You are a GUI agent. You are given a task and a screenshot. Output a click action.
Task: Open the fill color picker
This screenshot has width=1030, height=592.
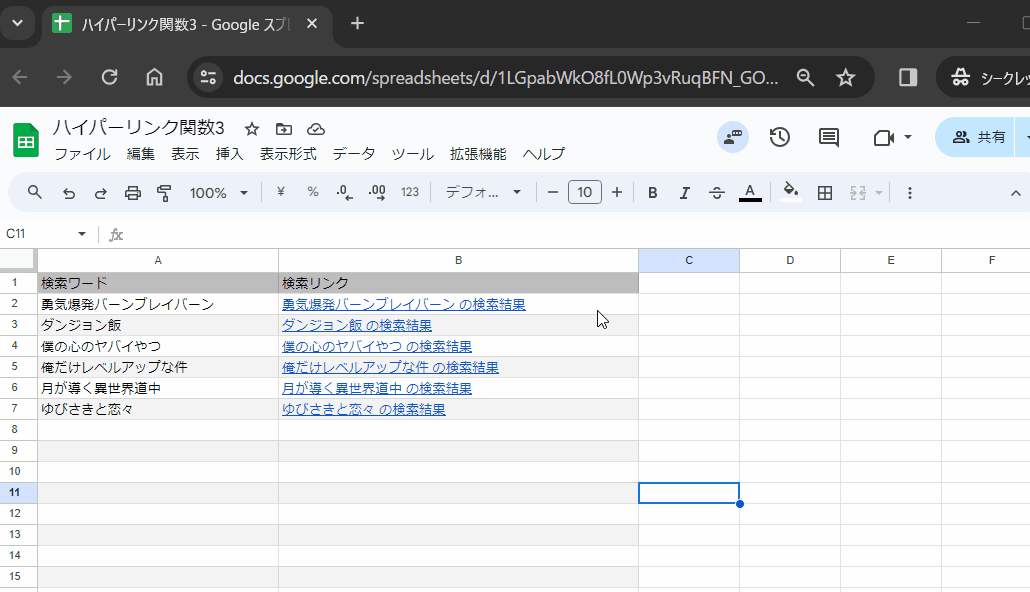(791, 193)
